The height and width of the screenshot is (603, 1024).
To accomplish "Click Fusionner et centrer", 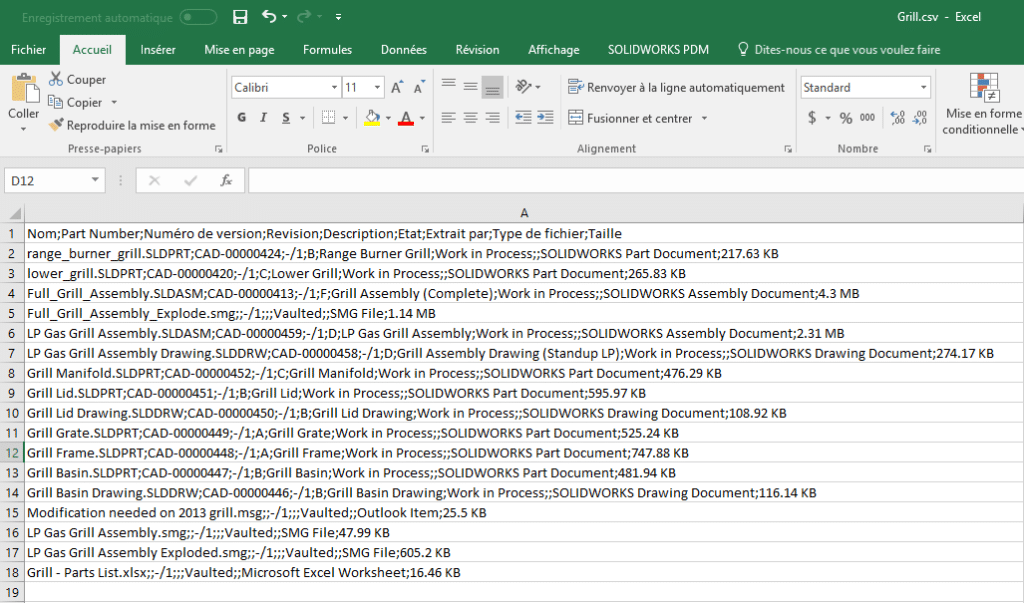I will (x=630, y=118).
